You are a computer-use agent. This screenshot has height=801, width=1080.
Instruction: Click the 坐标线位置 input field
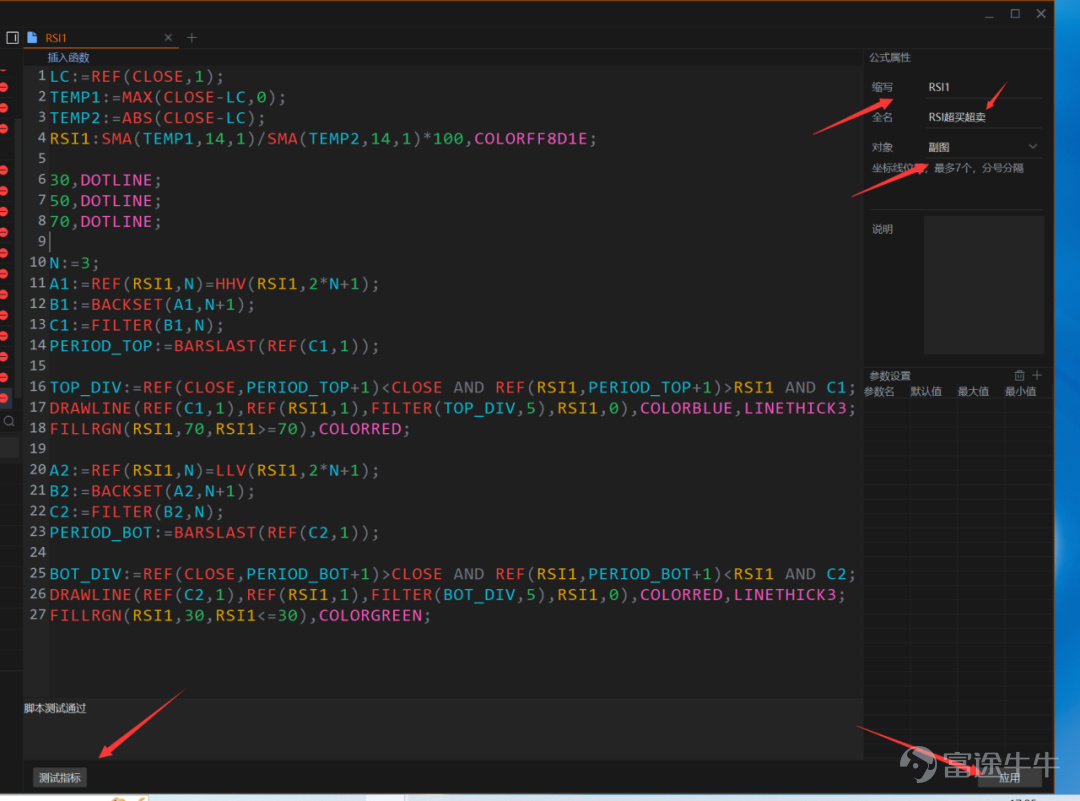pyautogui.click(x=985, y=168)
